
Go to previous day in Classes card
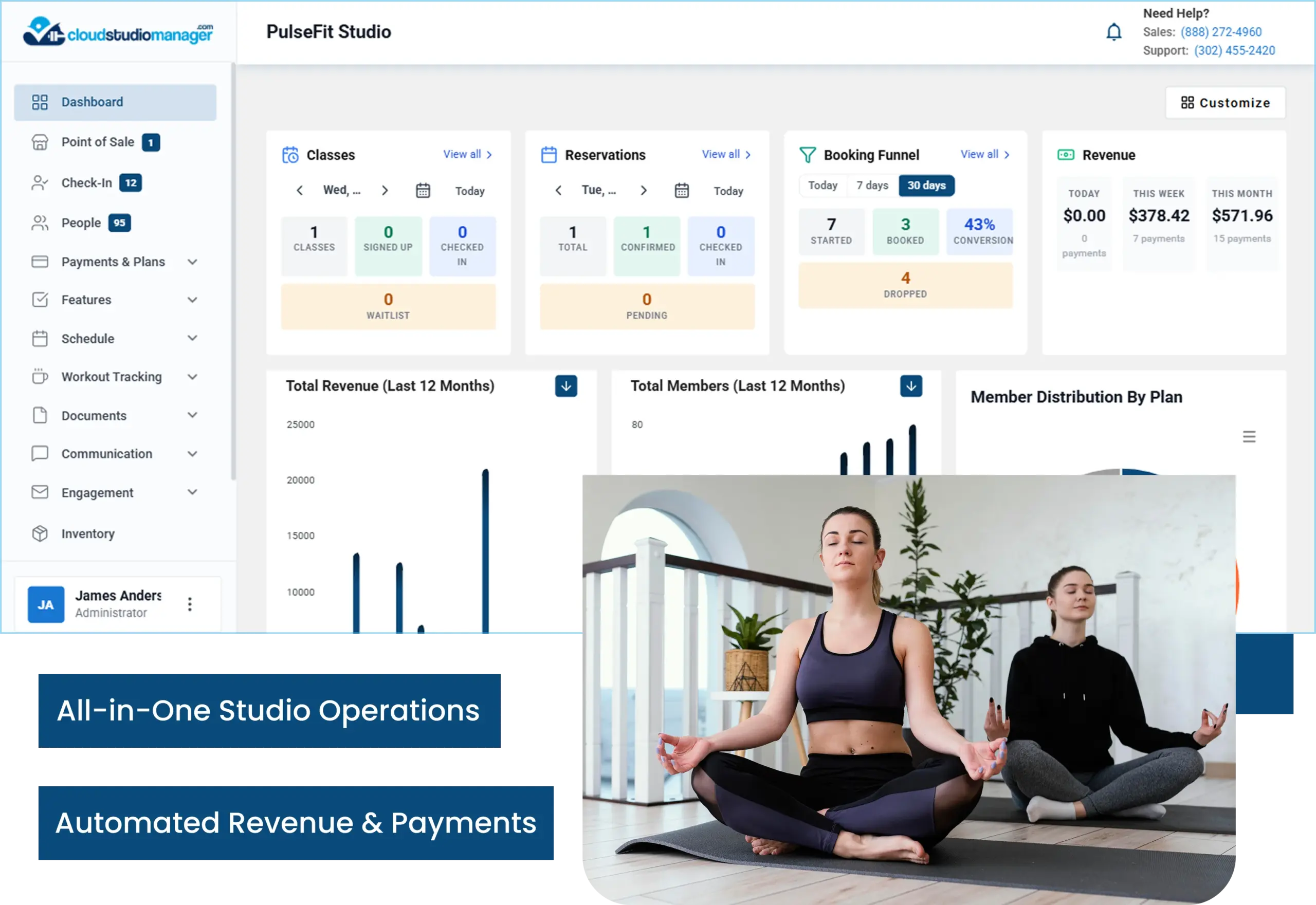[300, 191]
